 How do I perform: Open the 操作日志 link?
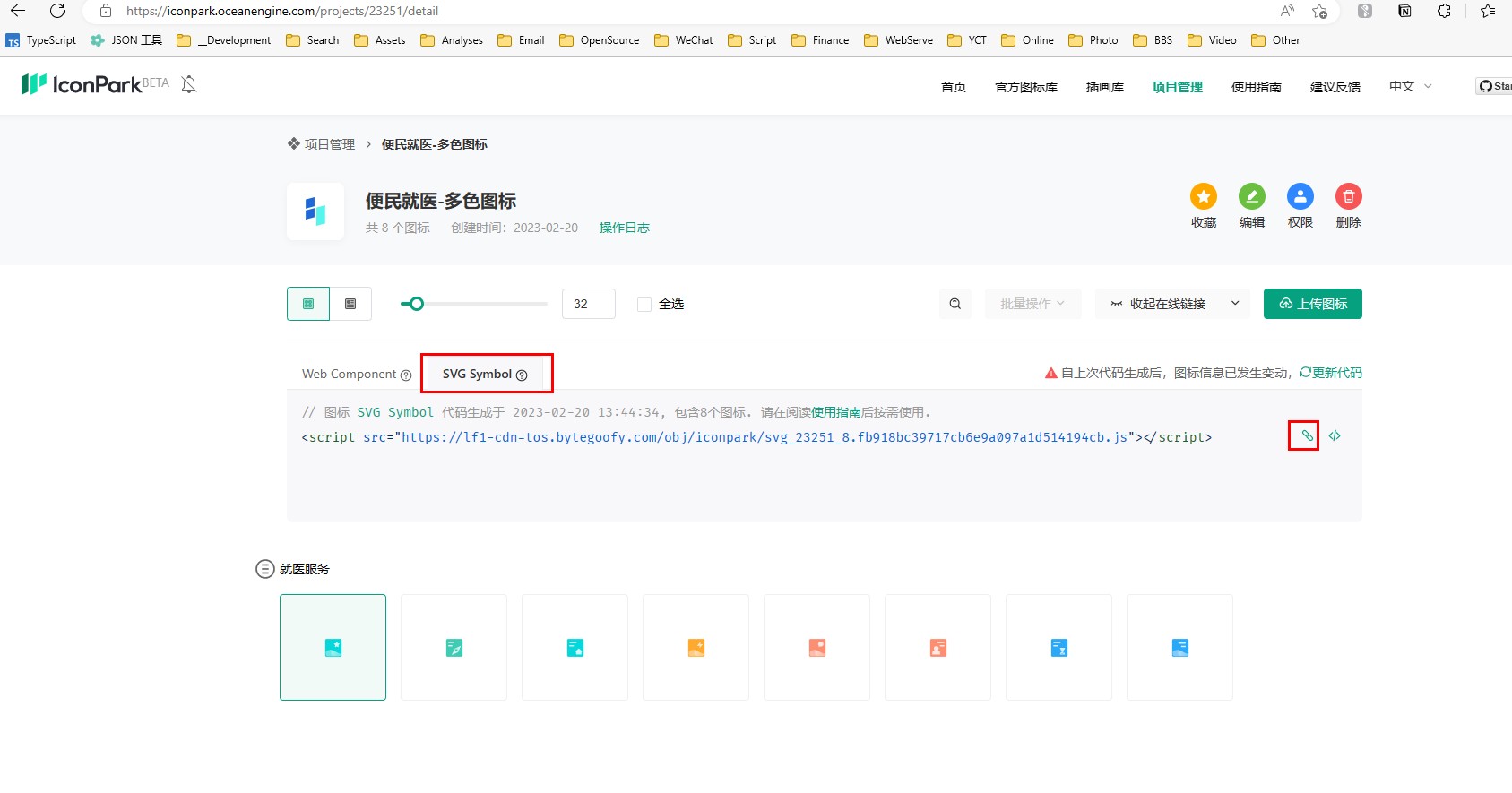tap(625, 228)
